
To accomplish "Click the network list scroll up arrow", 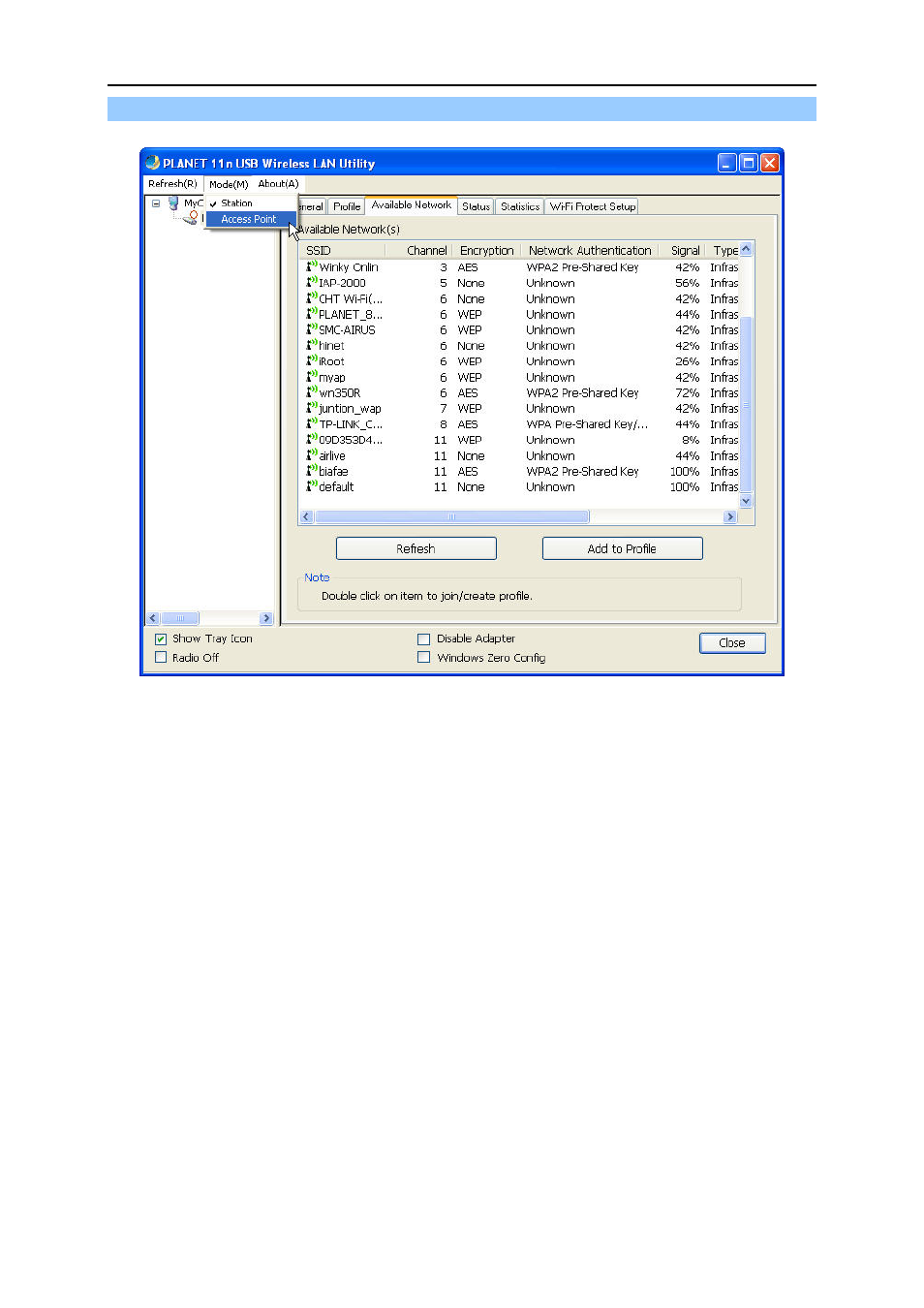I will 746,249.
